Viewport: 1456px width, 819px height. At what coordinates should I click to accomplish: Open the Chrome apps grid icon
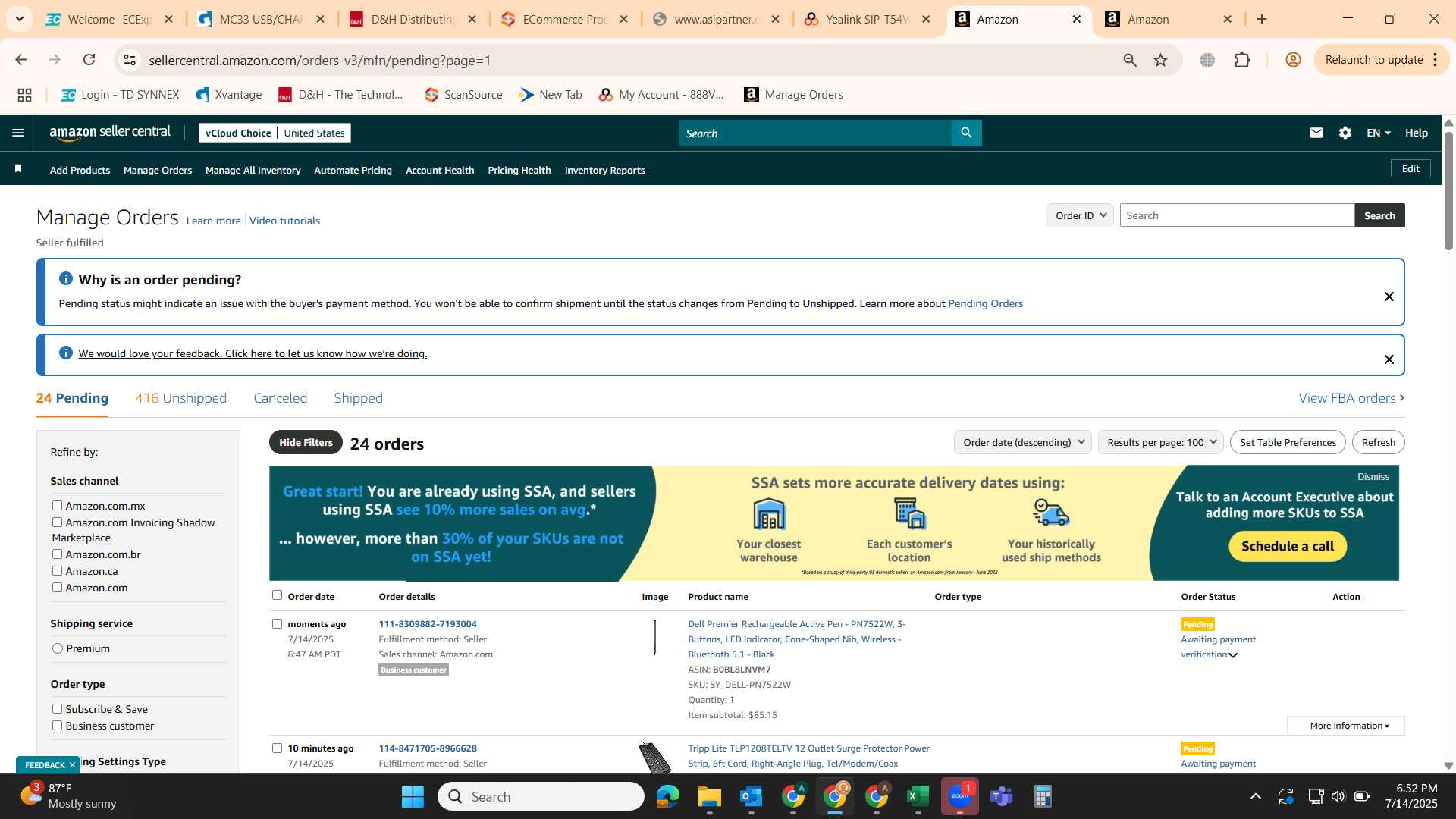click(x=24, y=95)
